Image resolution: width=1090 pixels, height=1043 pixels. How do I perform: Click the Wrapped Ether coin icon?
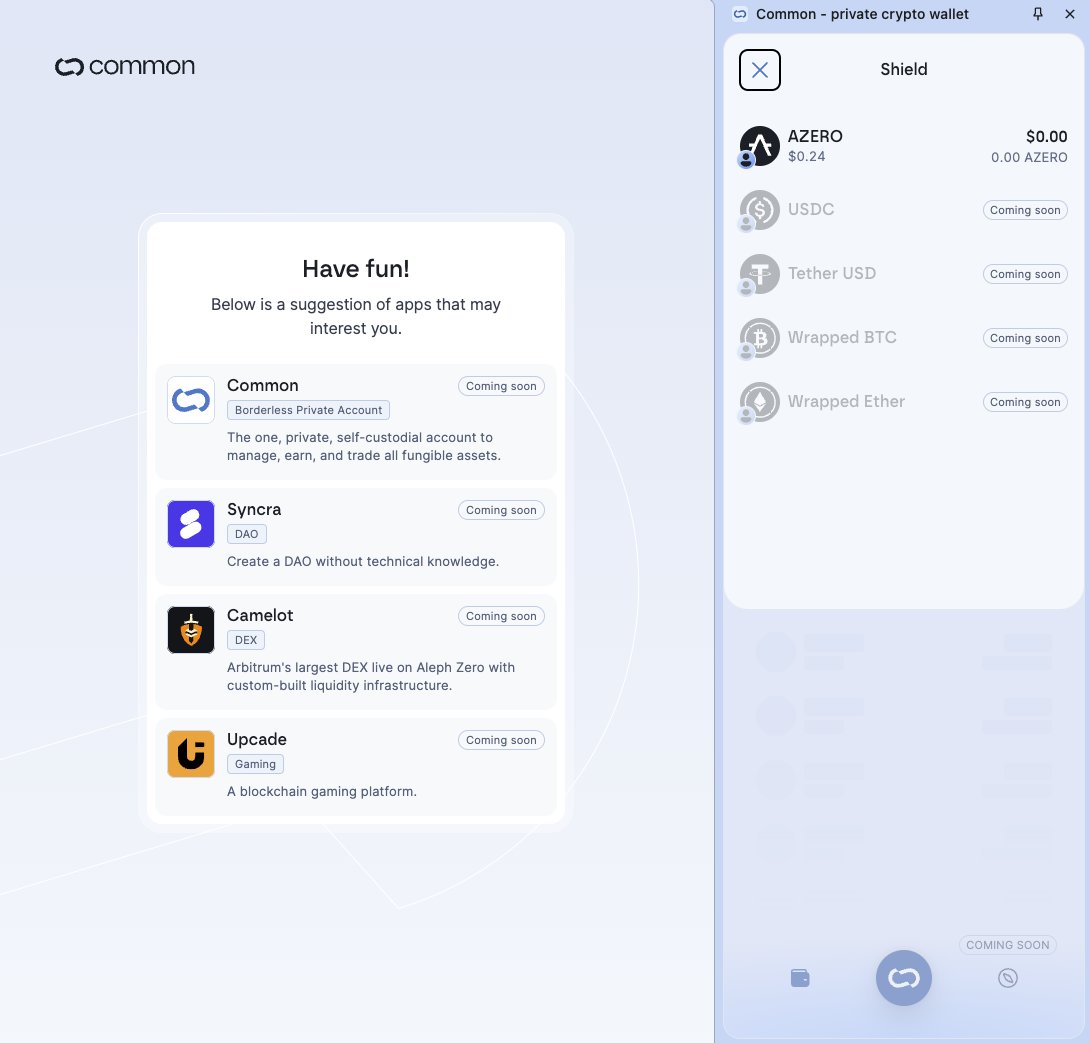pos(759,402)
